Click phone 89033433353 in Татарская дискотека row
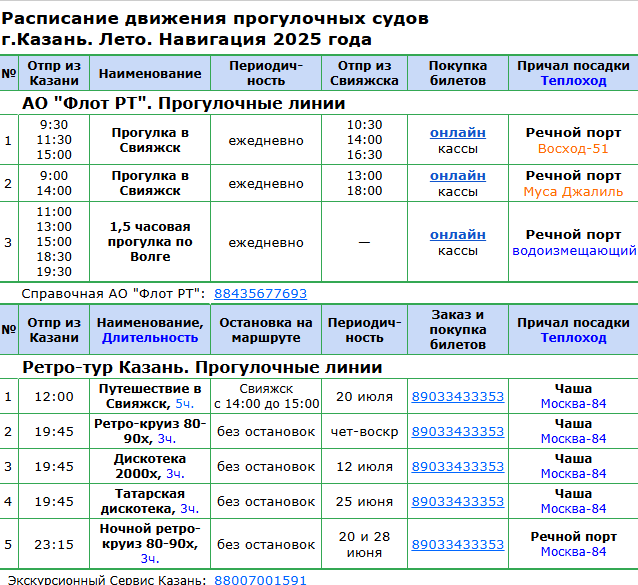Viewport: 638px width, 585px height. tap(458, 502)
